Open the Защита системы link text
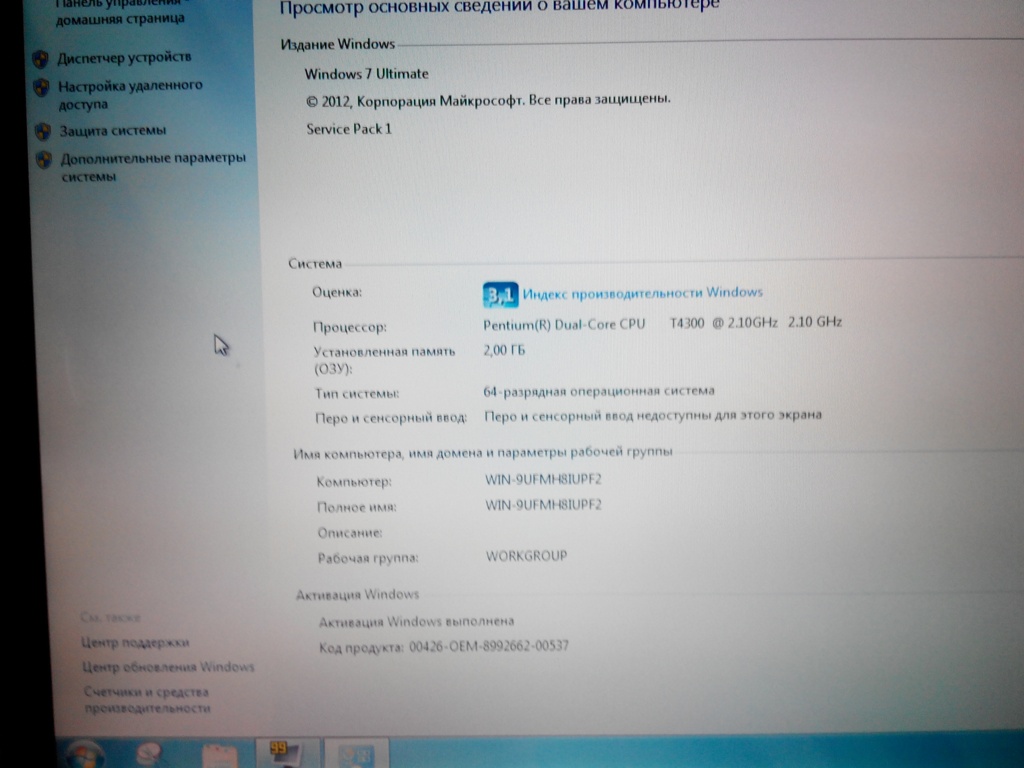The width and height of the screenshot is (1024, 768). (113, 130)
